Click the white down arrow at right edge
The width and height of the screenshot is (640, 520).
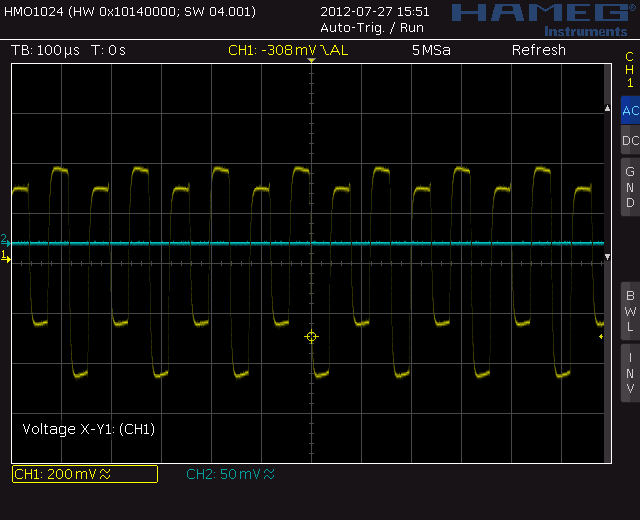607,258
